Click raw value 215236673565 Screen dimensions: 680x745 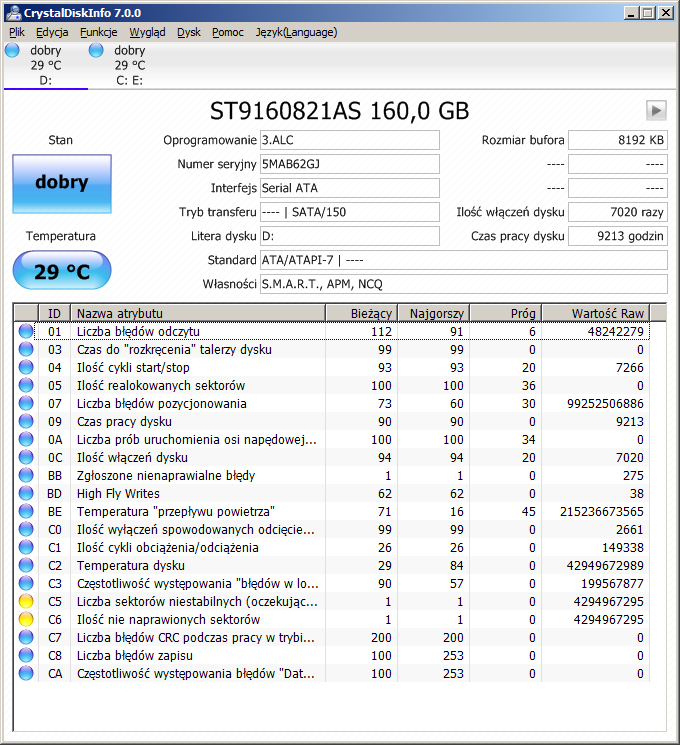[602, 512]
